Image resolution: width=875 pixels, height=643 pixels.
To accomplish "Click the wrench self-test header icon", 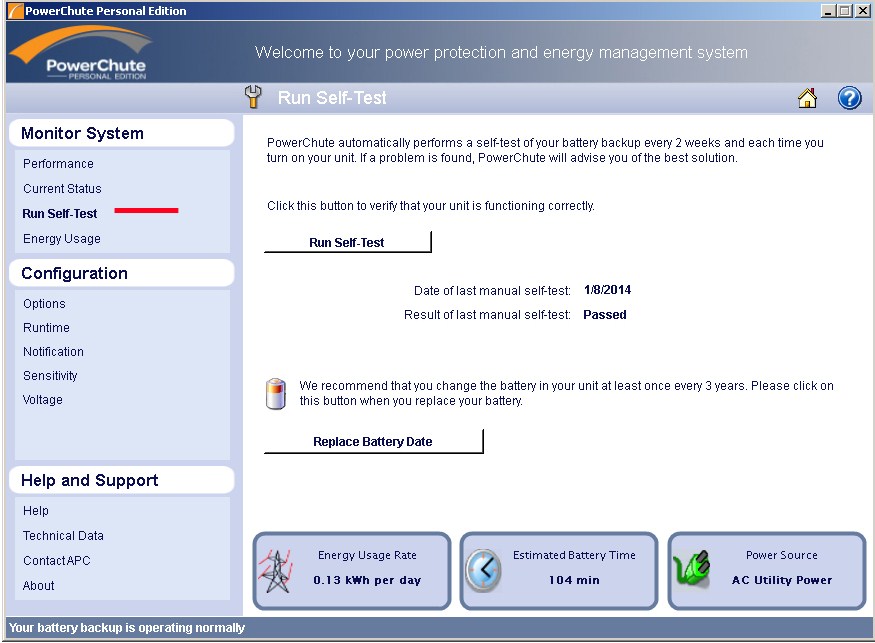I will click(253, 97).
